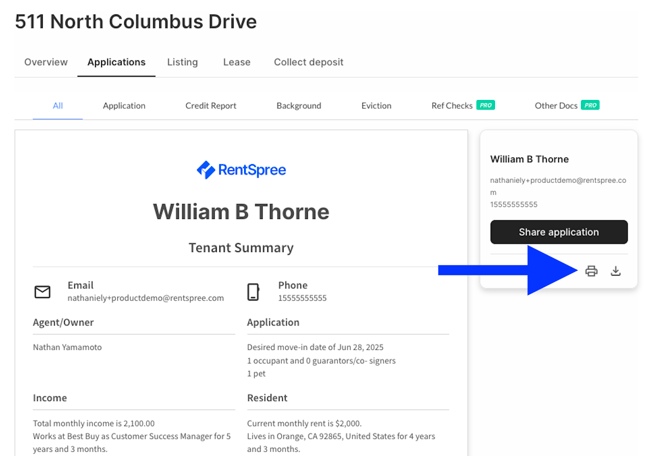The height and width of the screenshot is (456, 670).
Task: Select the Applications tab
Action: point(116,62)
